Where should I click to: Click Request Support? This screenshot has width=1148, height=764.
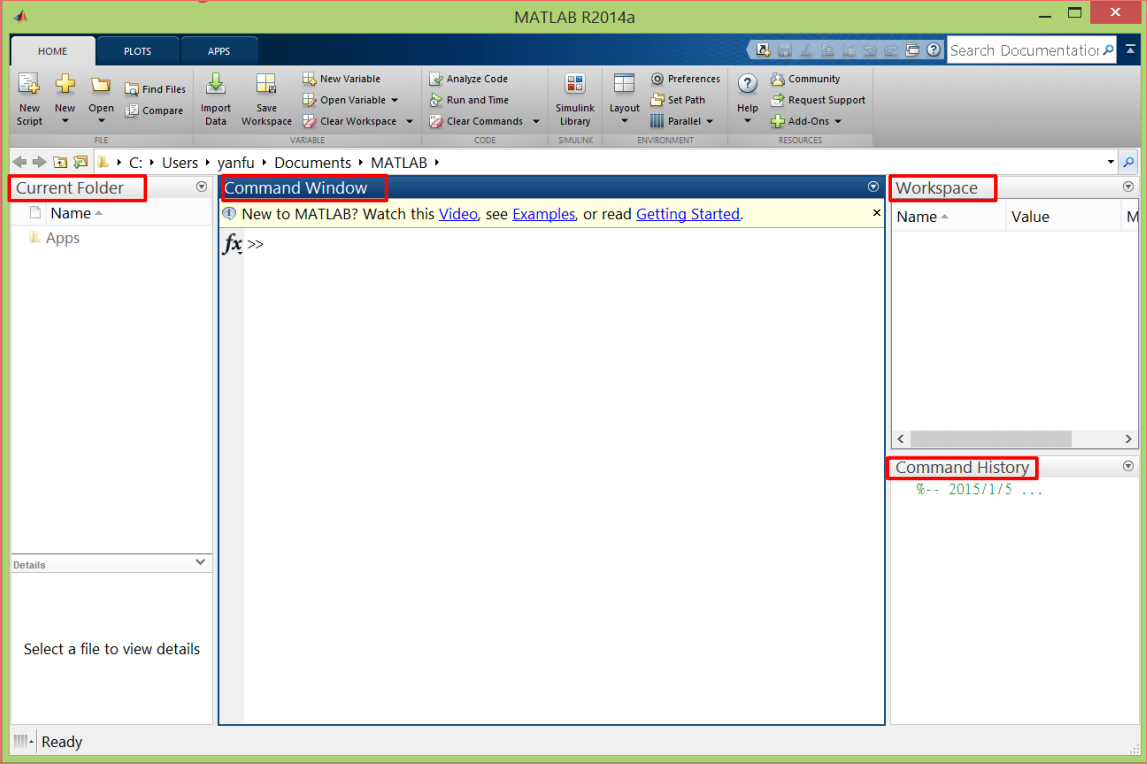[x=818, y=100]
